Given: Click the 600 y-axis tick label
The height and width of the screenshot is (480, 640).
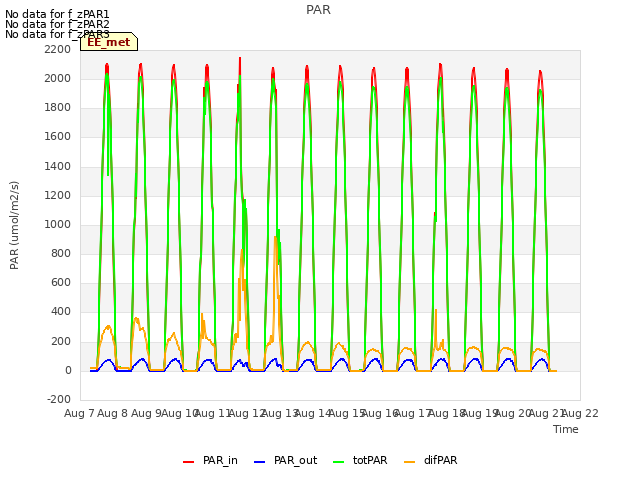Looking at the screenshot, I should 61,283.
